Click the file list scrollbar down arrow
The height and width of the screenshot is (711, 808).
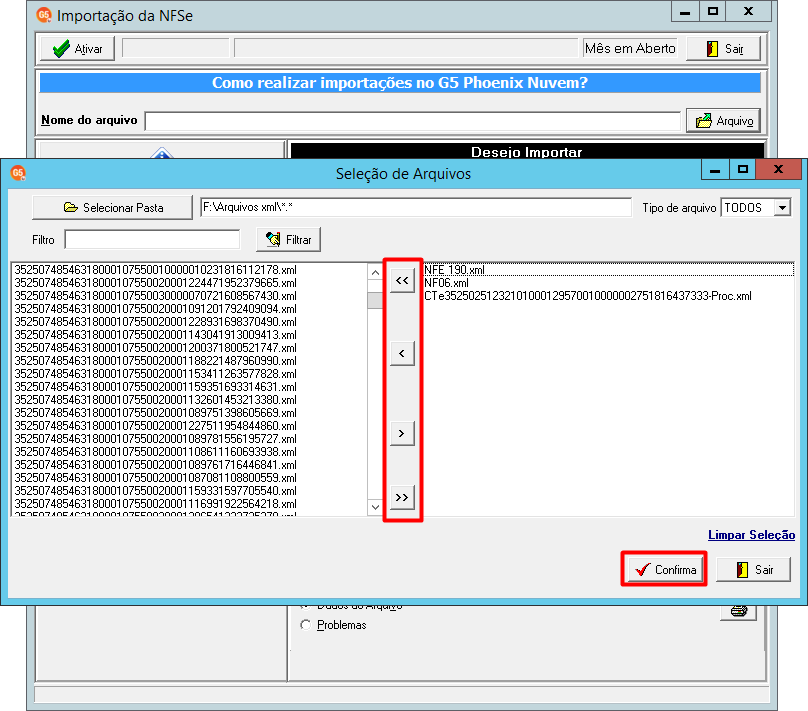coord(375,507)
